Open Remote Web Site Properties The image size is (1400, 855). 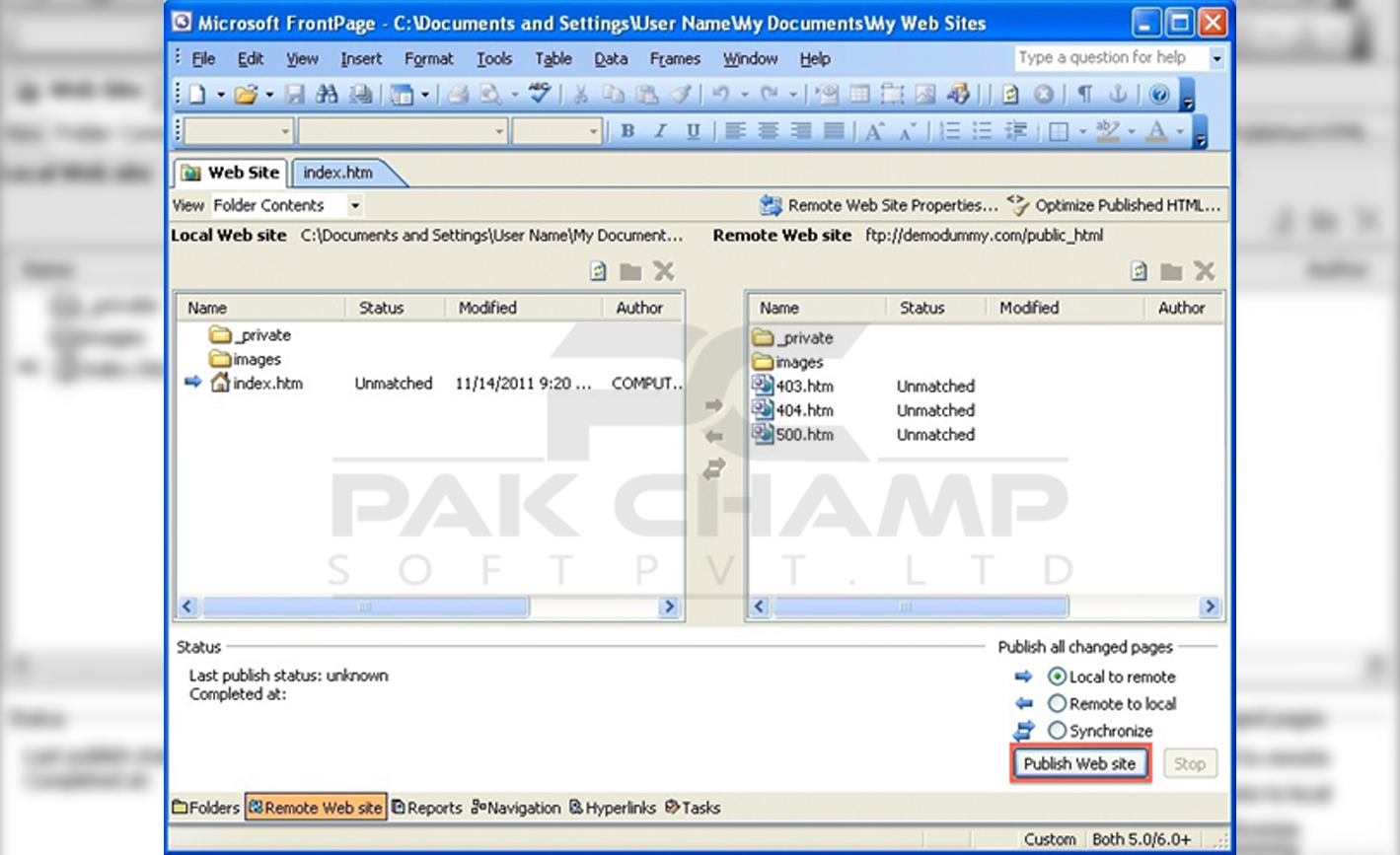[x=879, y=205]
